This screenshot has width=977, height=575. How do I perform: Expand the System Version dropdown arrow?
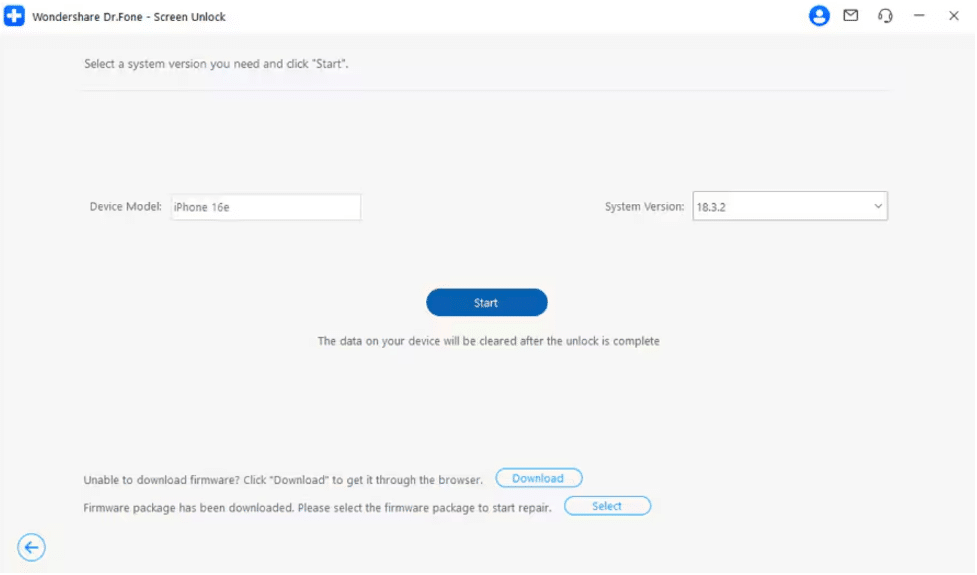click(879, 207)
